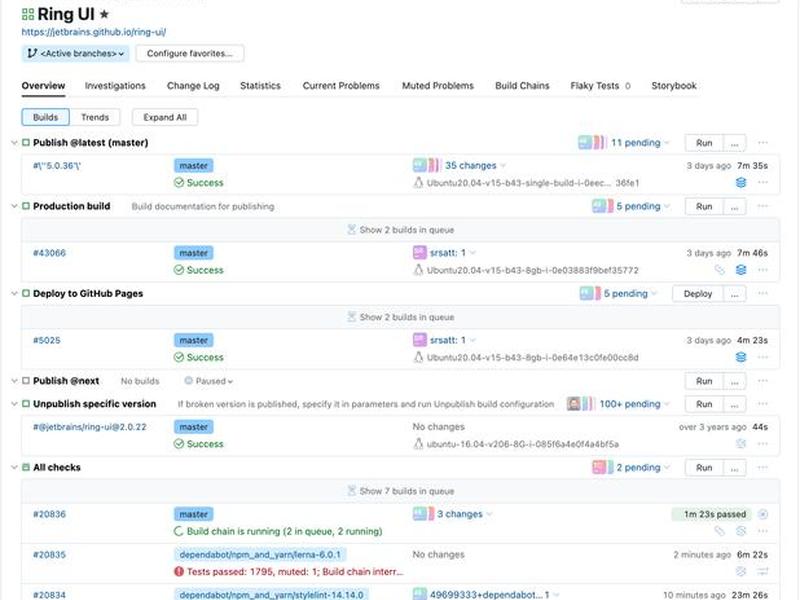Switch to the Statistics tab
800x600 pixels.
click(260, 86)
